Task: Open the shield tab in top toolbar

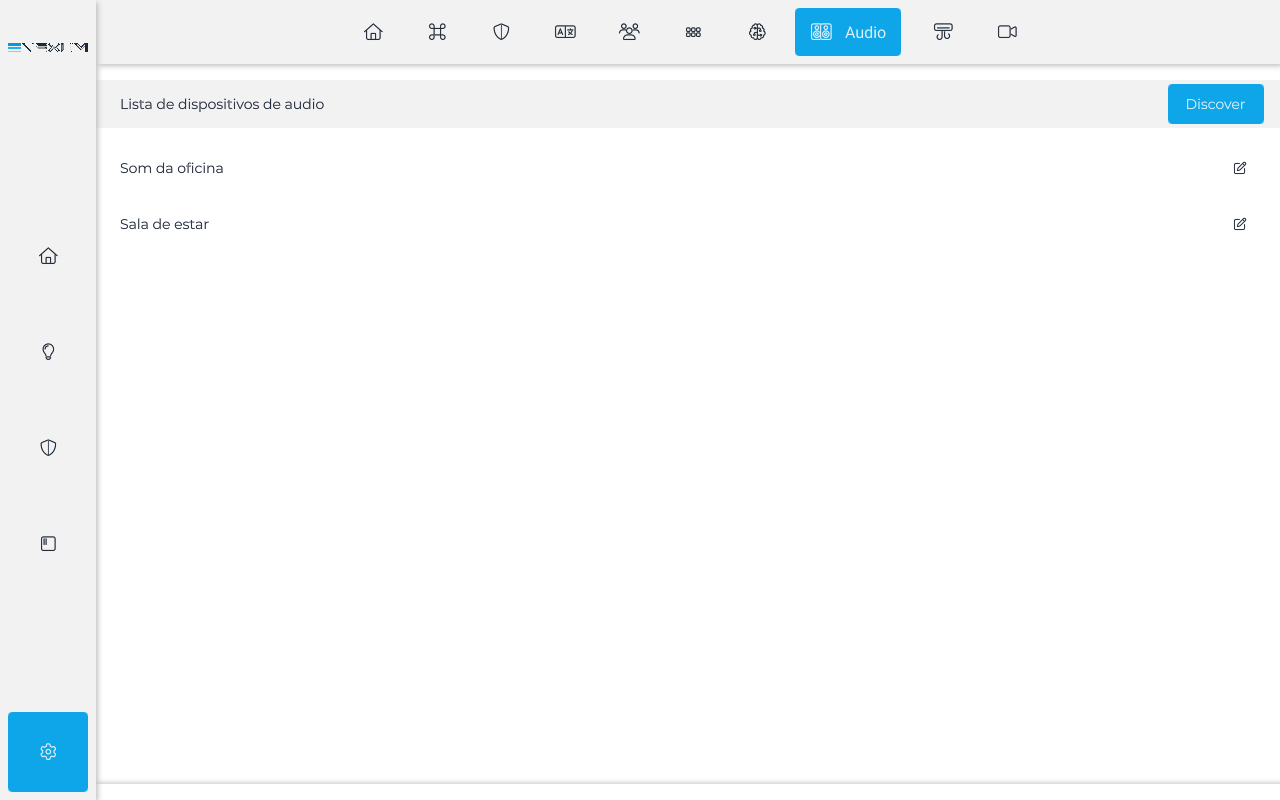Action: click(501, 32)
